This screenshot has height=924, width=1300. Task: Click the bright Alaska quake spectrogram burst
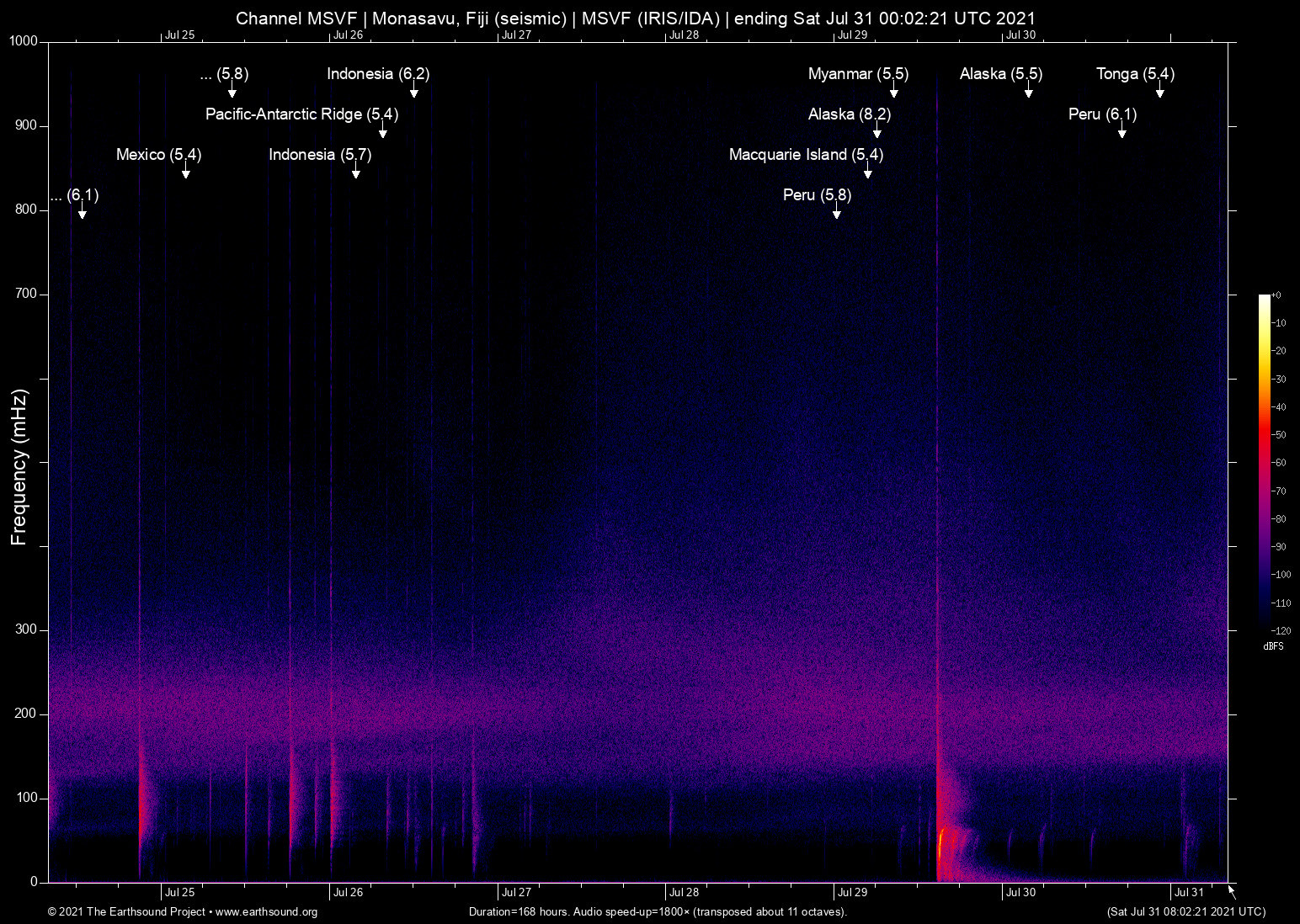coord(942,852)
